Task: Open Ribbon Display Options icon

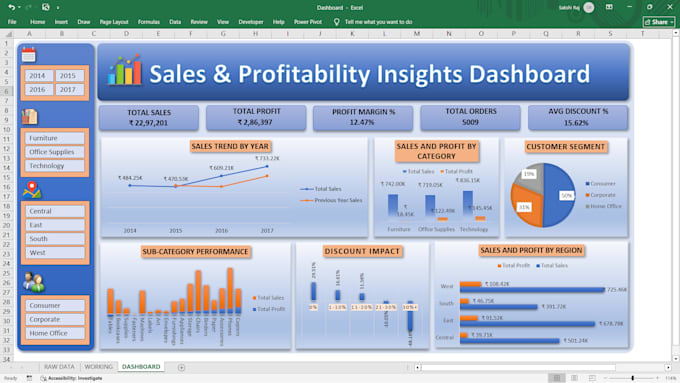Action: [x=609, y=7]
